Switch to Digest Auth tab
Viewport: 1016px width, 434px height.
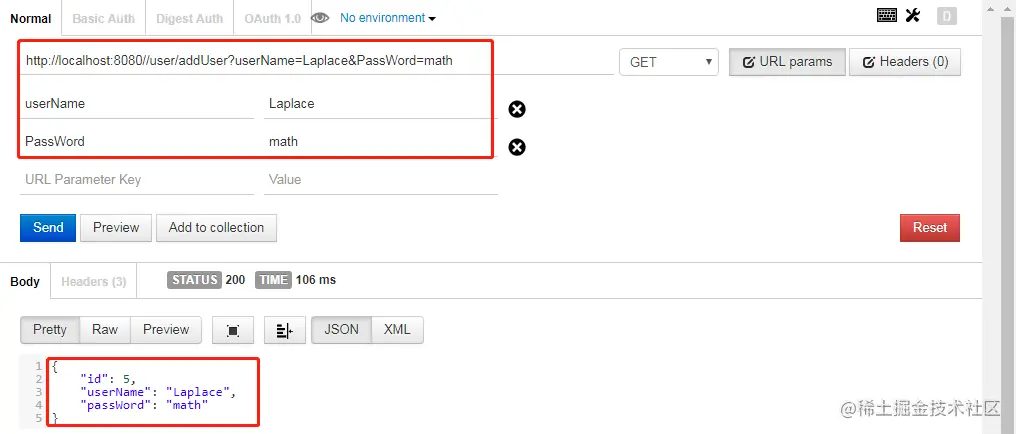click(189, 18)
